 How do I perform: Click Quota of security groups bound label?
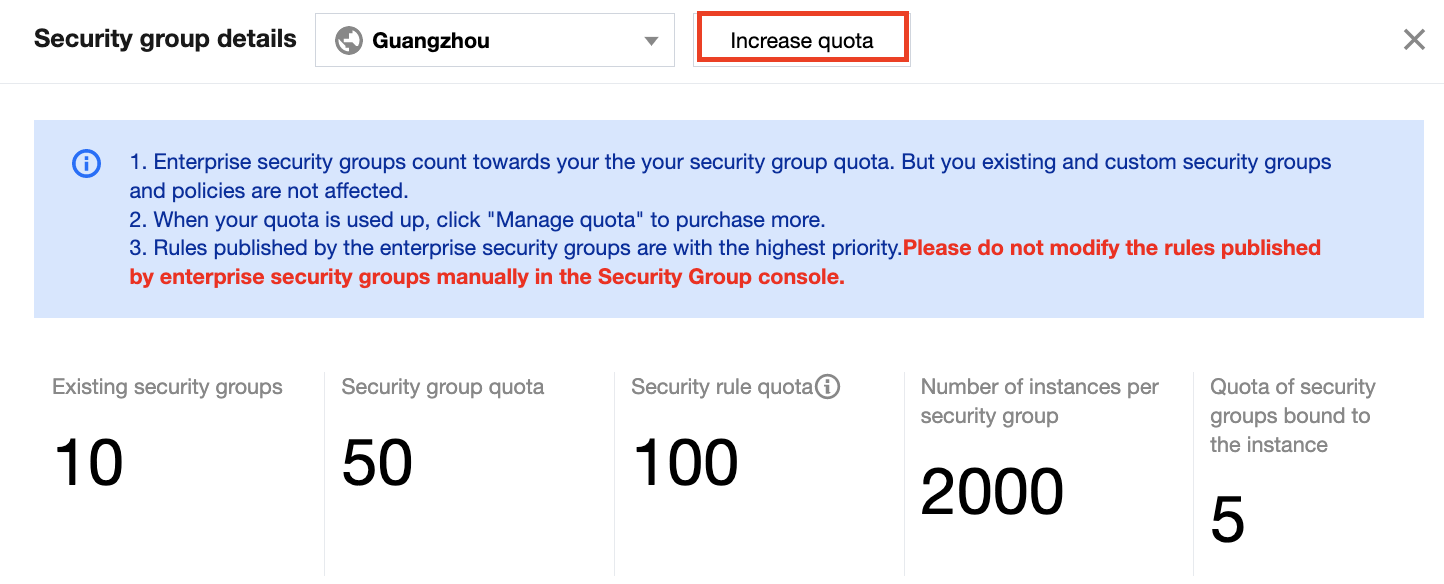[1292, 415]
